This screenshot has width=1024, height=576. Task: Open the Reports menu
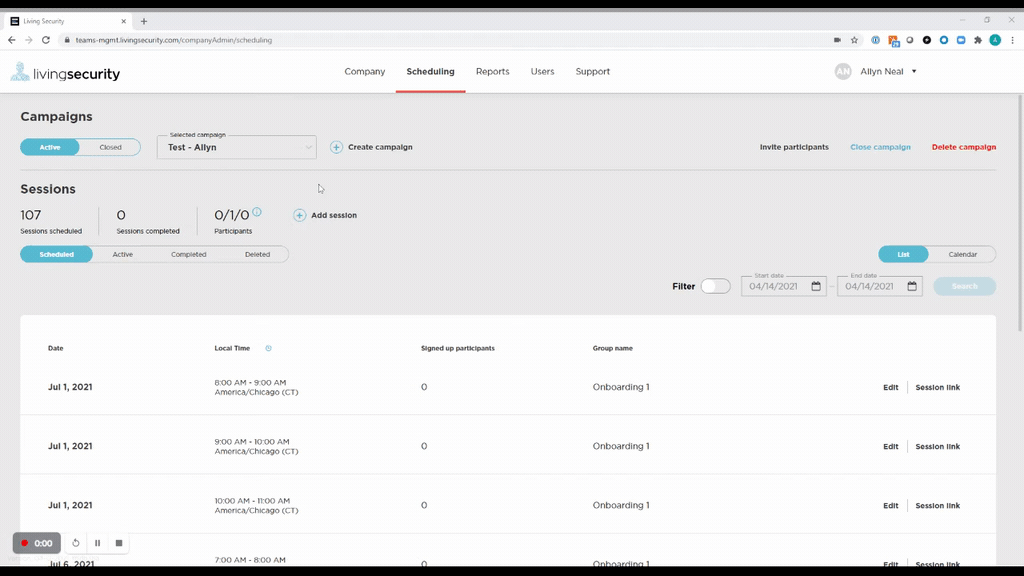point(492,71)
